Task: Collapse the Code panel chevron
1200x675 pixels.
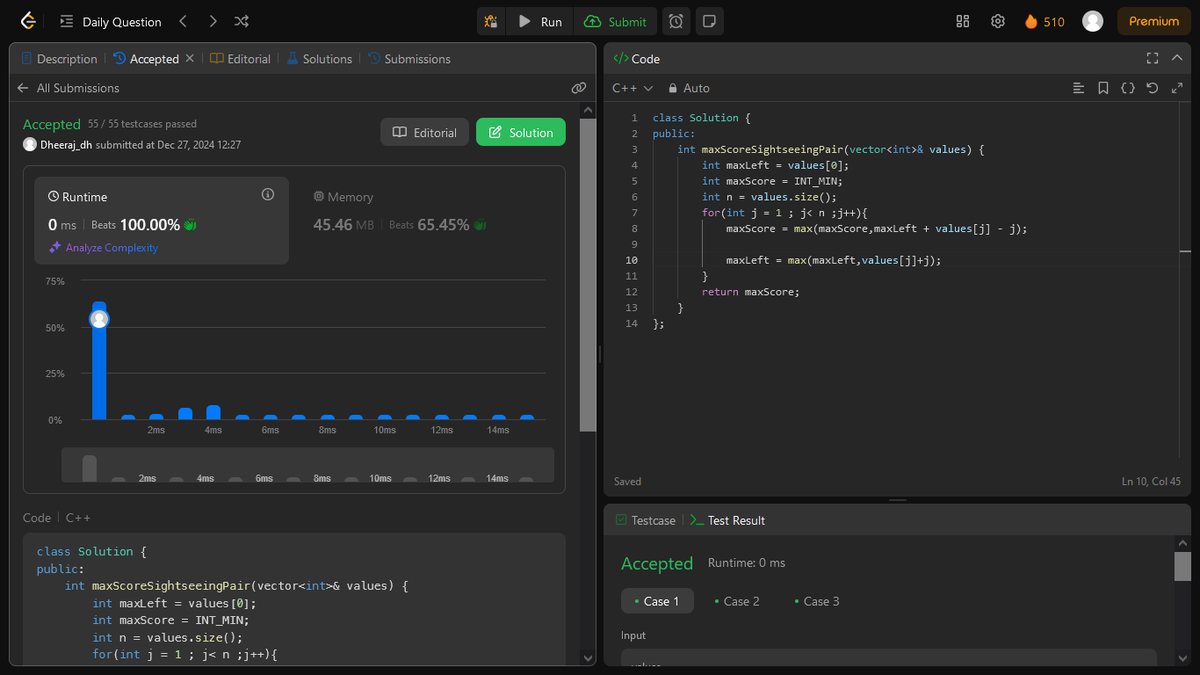Action: point(1177,59)
